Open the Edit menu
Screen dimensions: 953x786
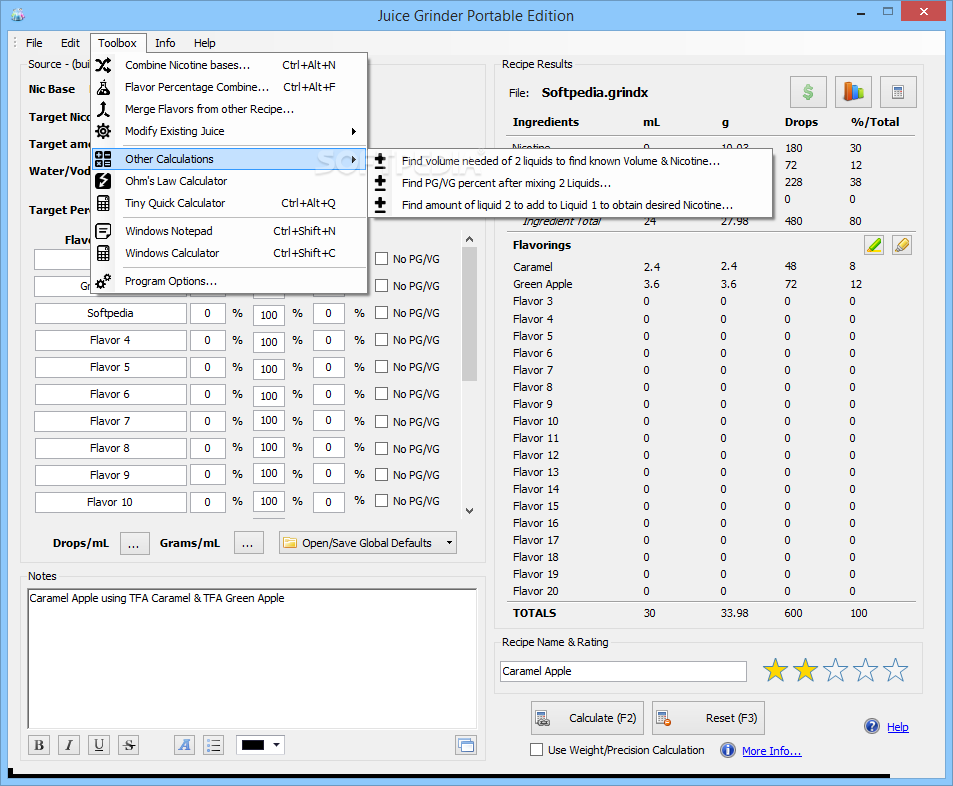pyautogui.click(x=70, y=43)
